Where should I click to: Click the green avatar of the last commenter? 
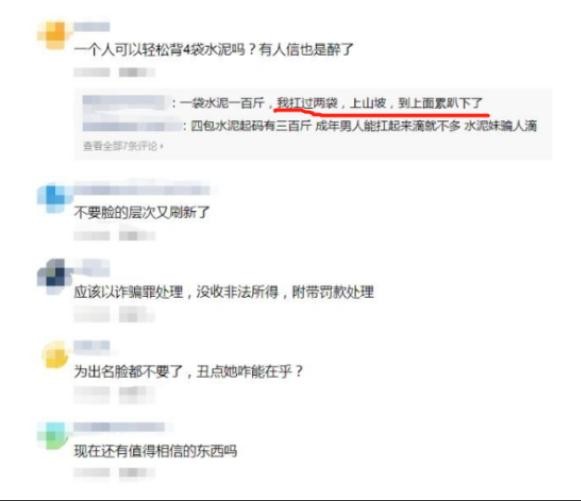click(x=53, y=436)
